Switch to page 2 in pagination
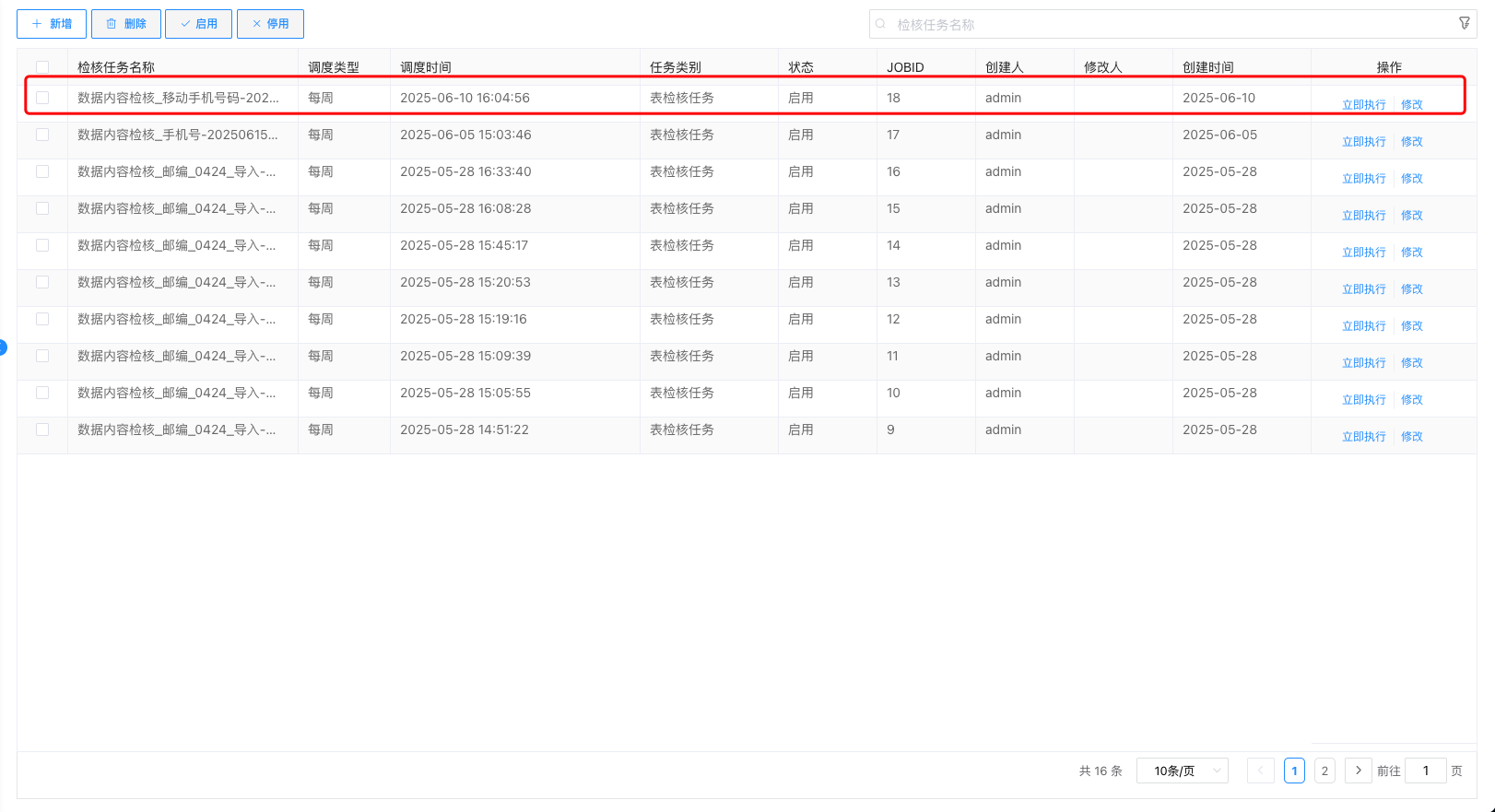This screenshot has height=812, width=1495. point(1324,771)
